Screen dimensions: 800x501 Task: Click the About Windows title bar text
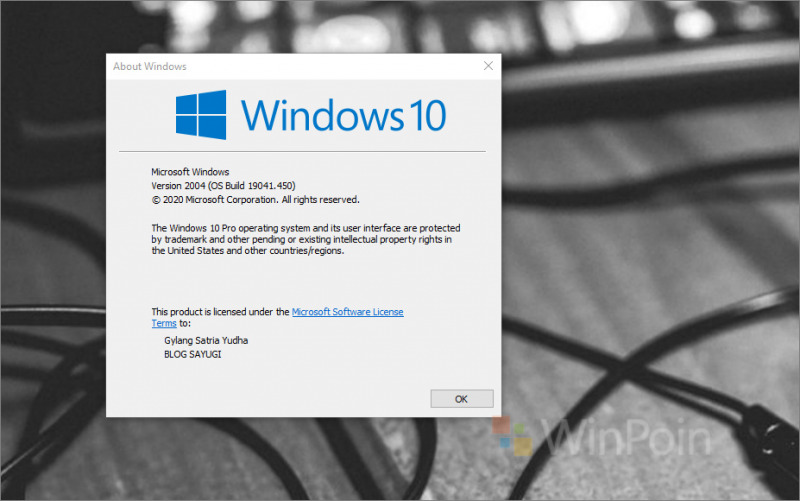149,66
